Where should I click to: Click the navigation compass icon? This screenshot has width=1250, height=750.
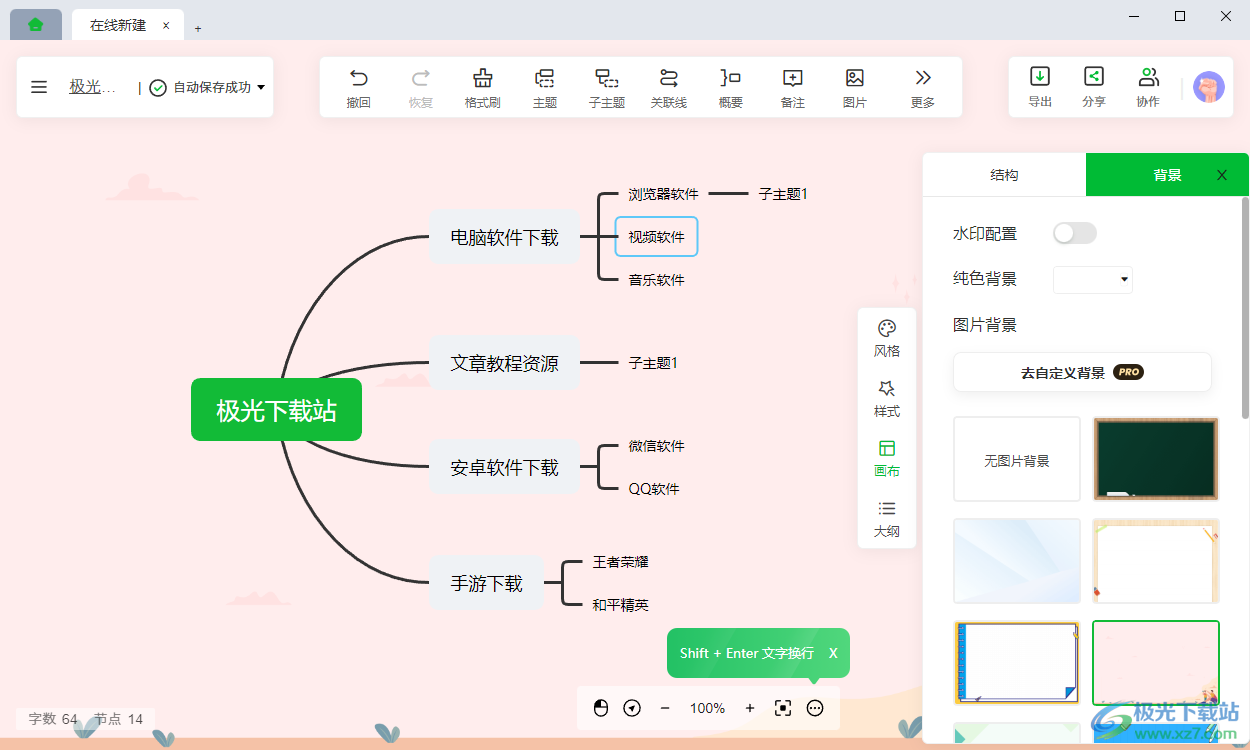632,708
